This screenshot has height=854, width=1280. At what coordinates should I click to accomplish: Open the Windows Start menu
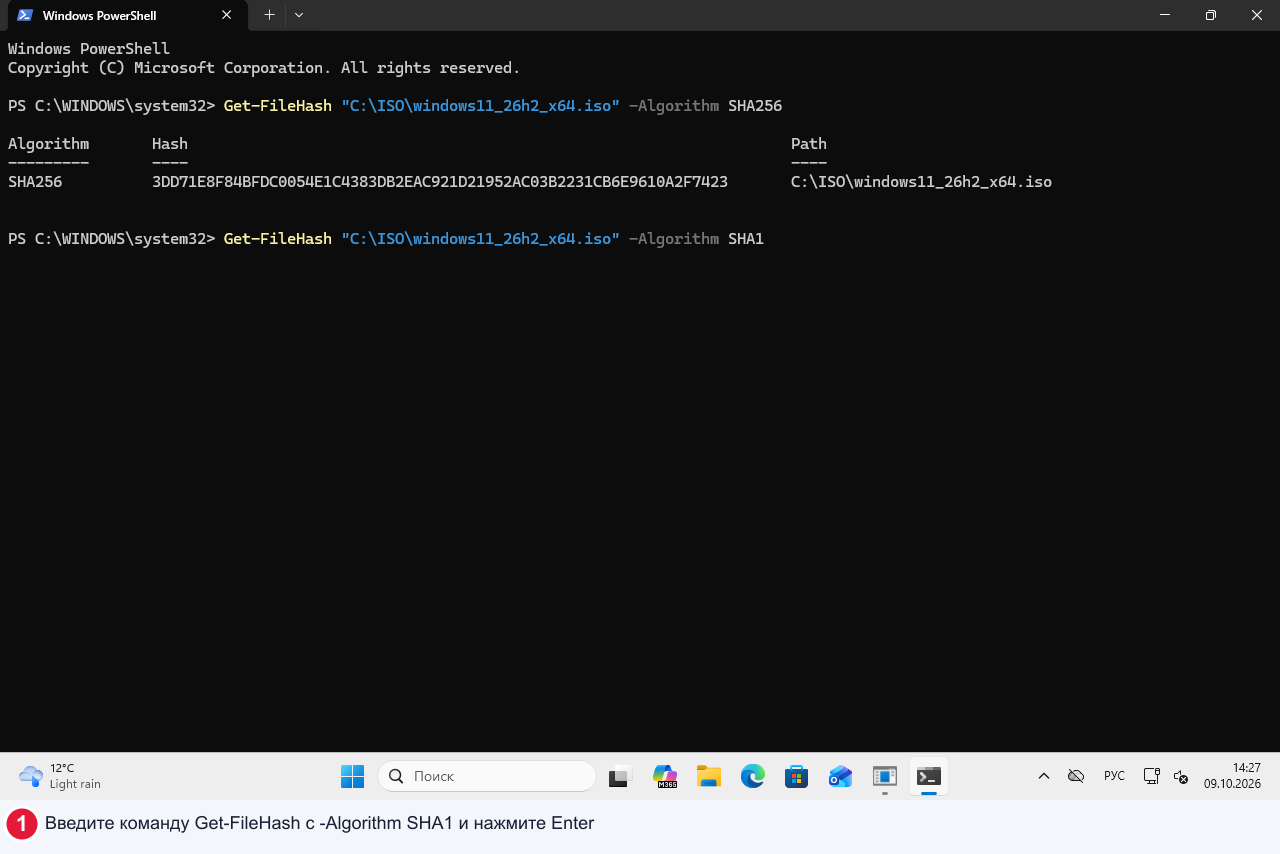point(352,776)
